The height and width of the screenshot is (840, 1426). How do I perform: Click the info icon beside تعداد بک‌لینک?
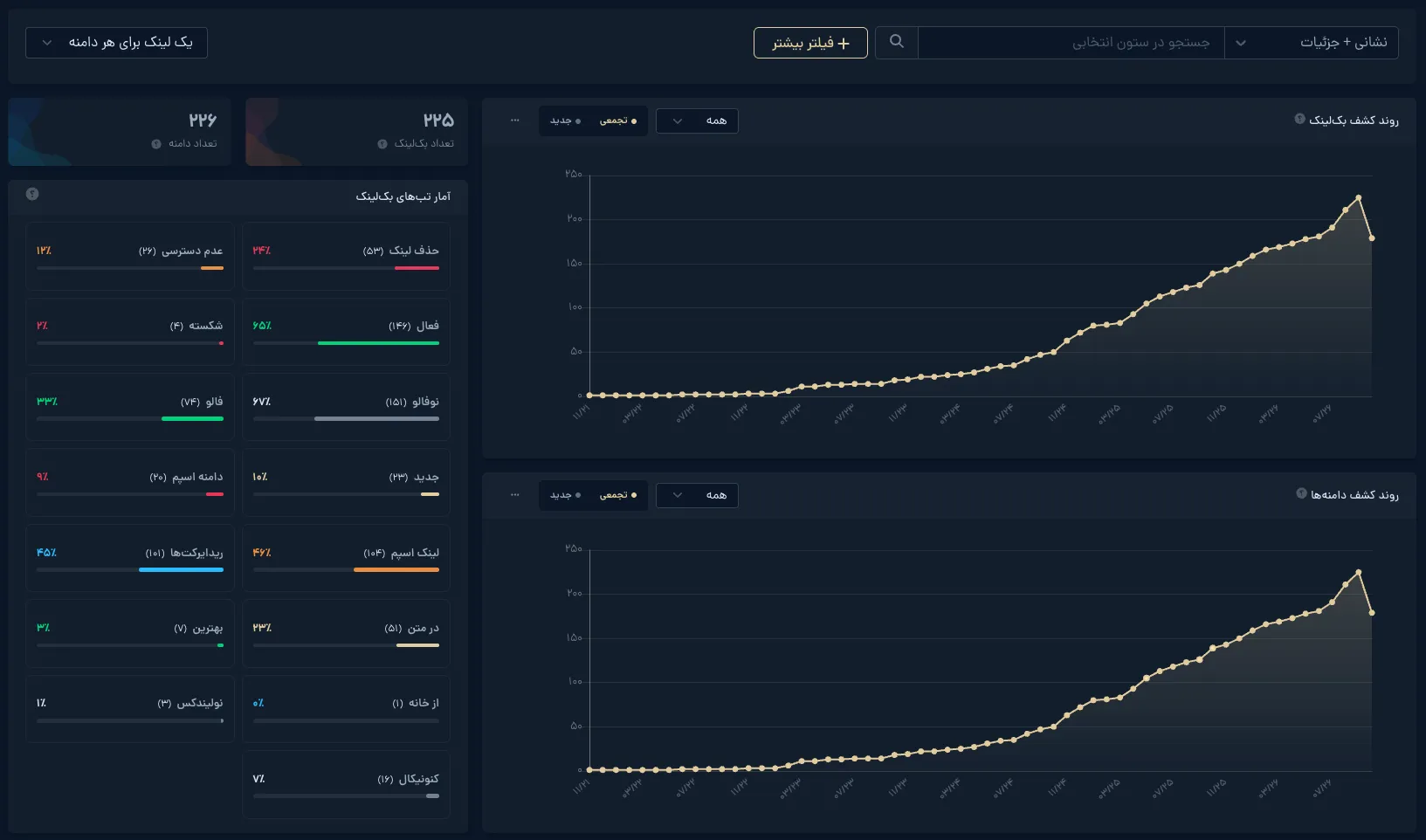point(382,144)
